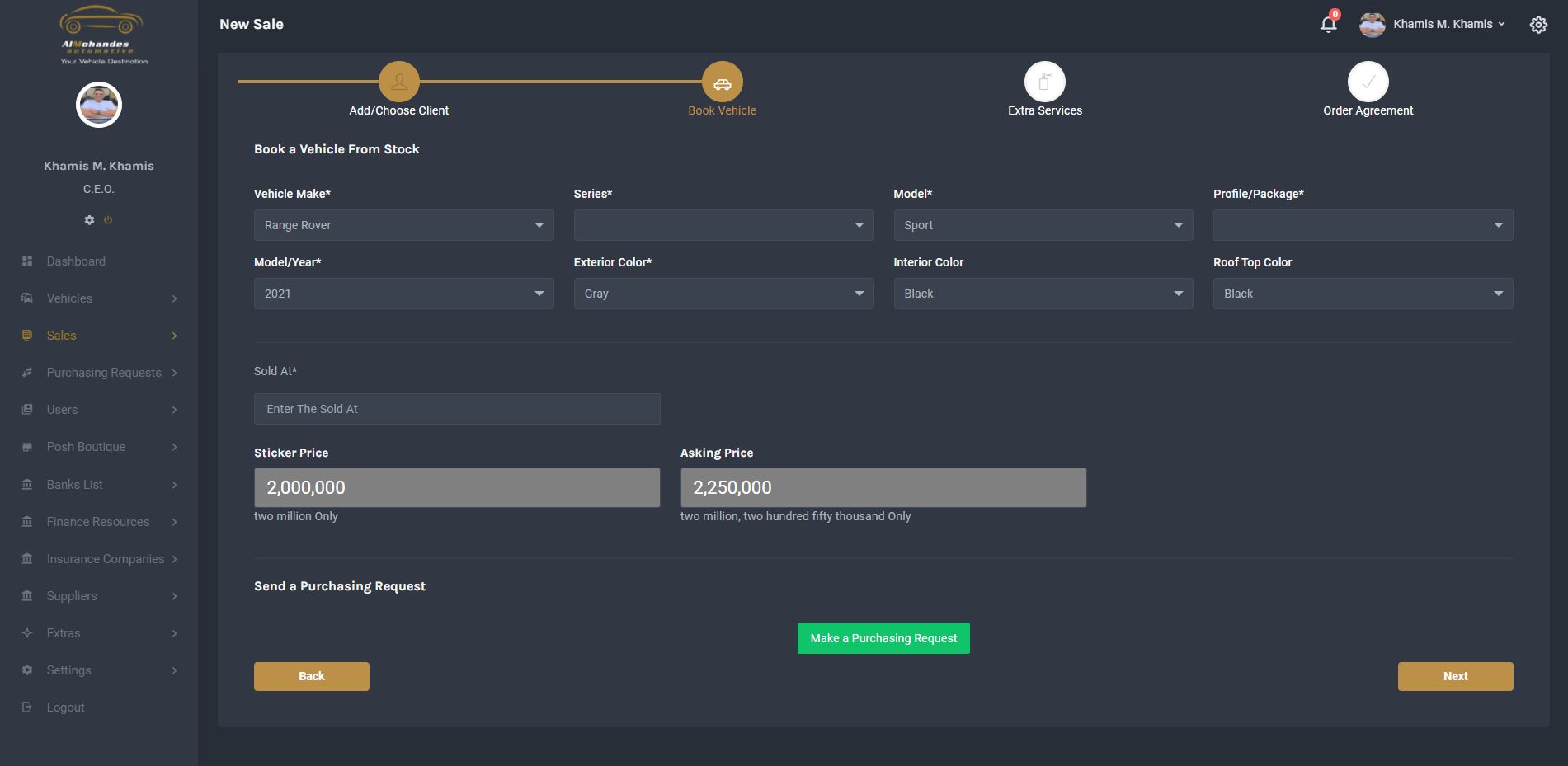Open the Insurance Companies menu item
This screenshot has height=766, width=1568.
coord(106,559)
